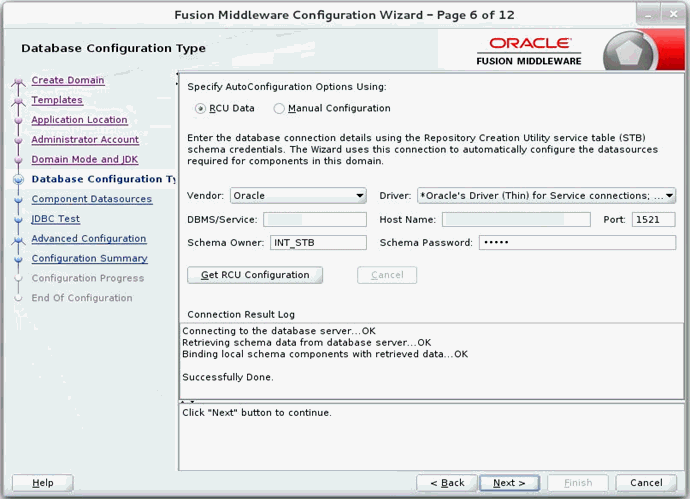Click the Port field showing 1521
This screenshot has height=499, width=690.
[653, 220]
